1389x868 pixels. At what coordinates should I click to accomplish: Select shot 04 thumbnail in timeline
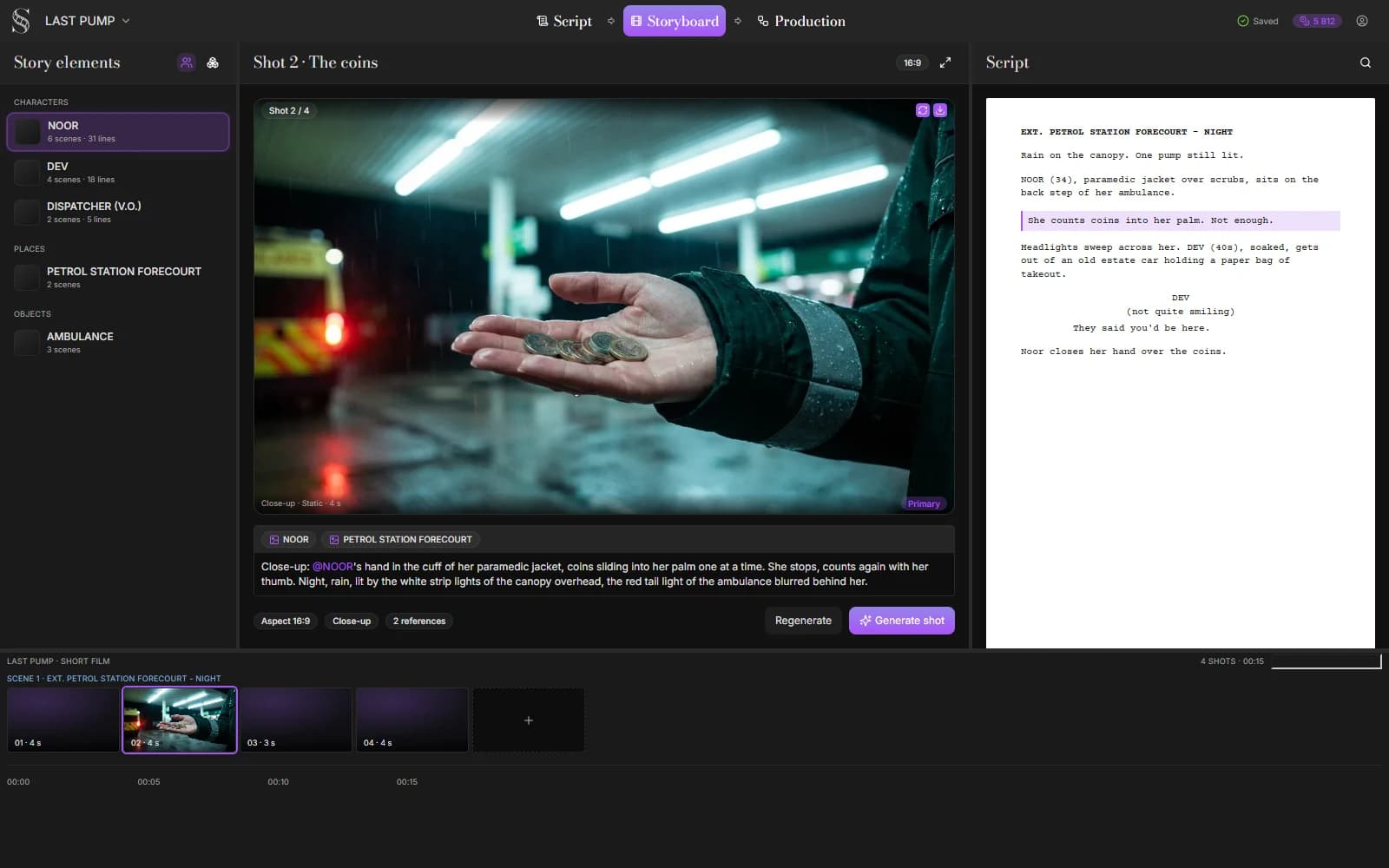[412, 720]
